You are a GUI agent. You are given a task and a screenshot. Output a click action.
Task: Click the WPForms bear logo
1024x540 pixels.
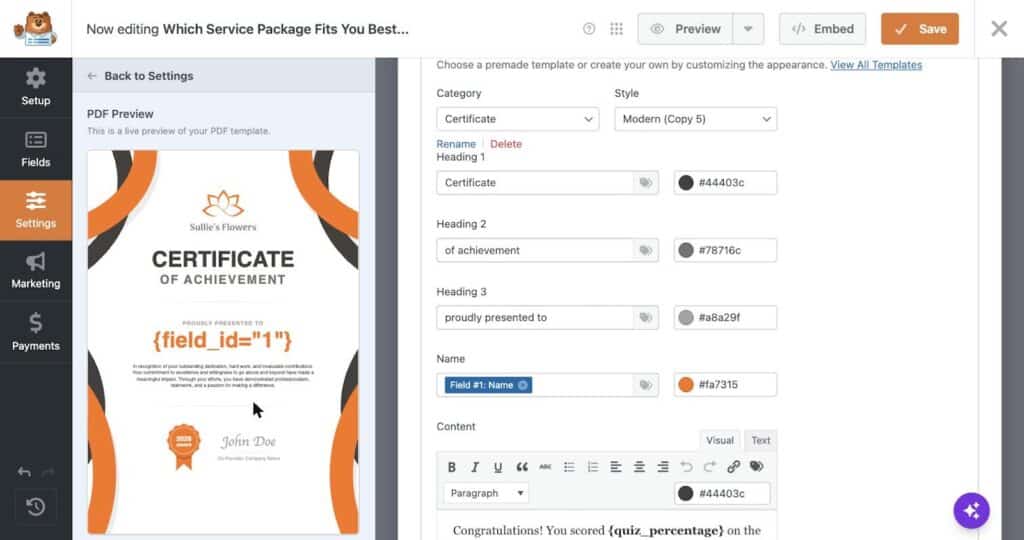pos(35,29)
